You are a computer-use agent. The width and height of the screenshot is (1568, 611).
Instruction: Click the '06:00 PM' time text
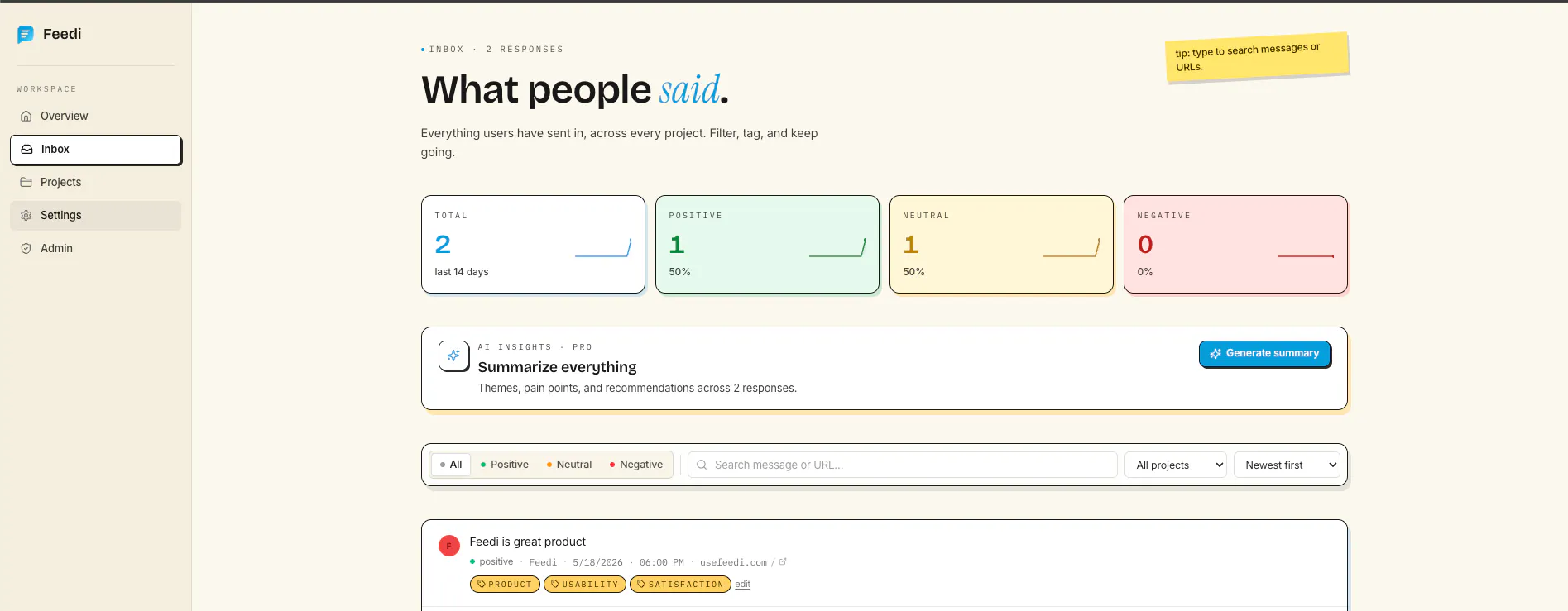(x=662, y=563)
